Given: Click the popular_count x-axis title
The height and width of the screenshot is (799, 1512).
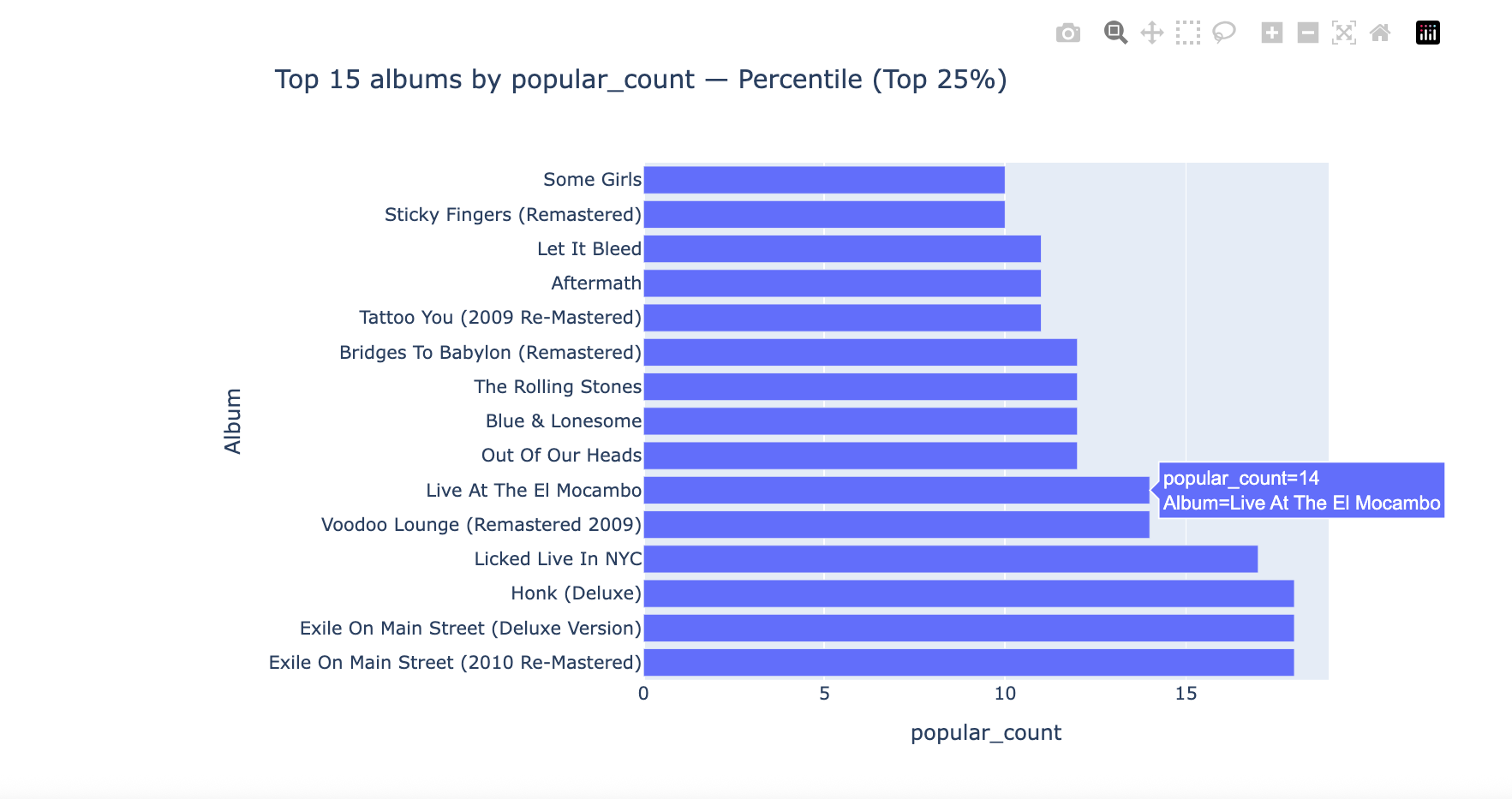Looking at the screenshot, I should tap(985, 733).
